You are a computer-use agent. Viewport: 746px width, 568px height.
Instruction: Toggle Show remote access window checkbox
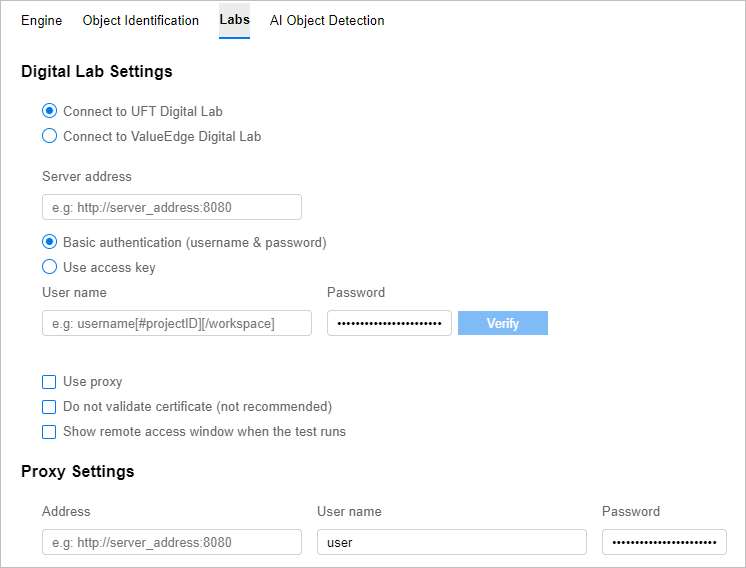(x=49, y=432)
